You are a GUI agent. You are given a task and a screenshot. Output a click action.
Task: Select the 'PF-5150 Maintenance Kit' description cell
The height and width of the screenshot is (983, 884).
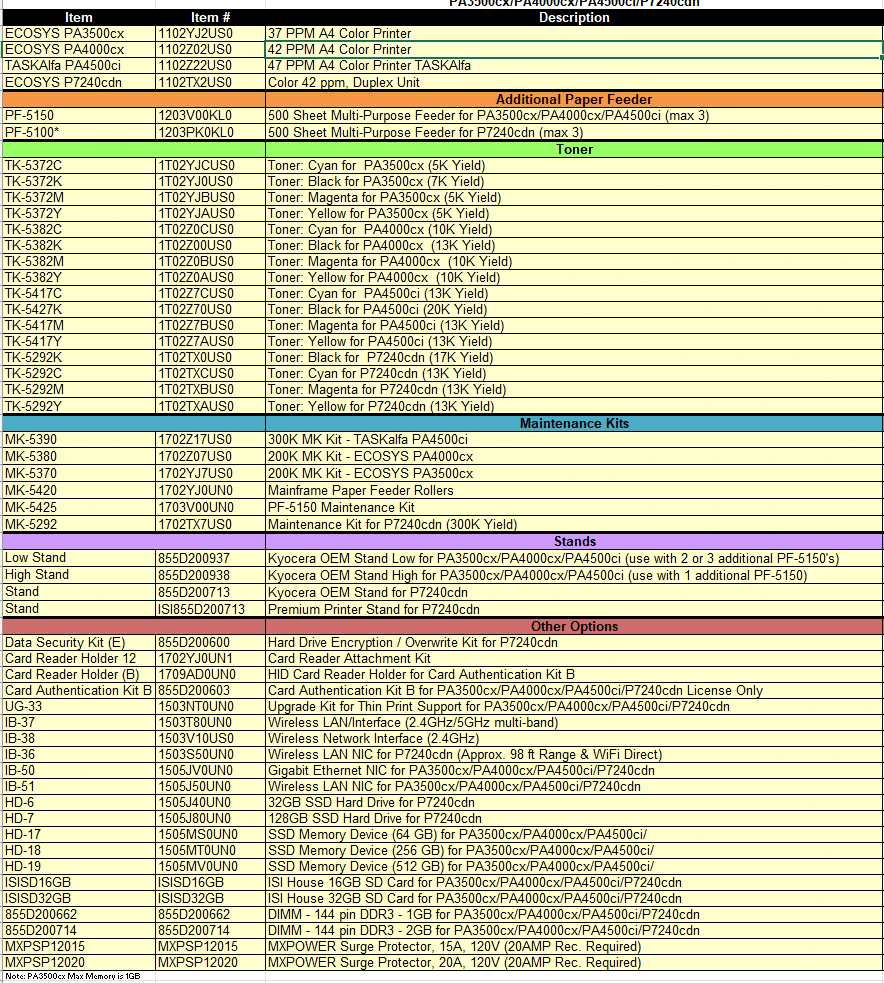pyautogui.click(x=573, y=507)
